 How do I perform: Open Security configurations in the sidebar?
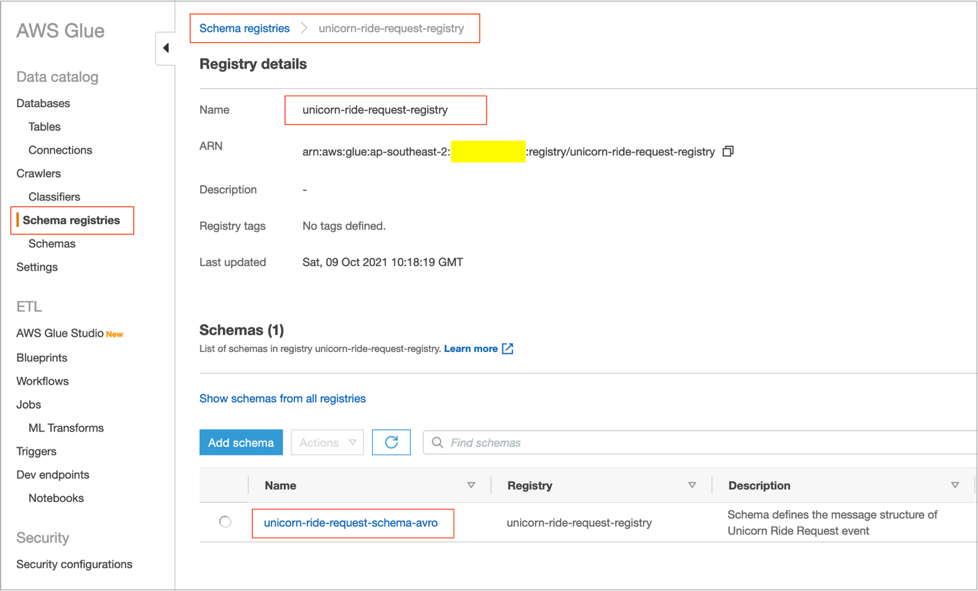point(74,564)
